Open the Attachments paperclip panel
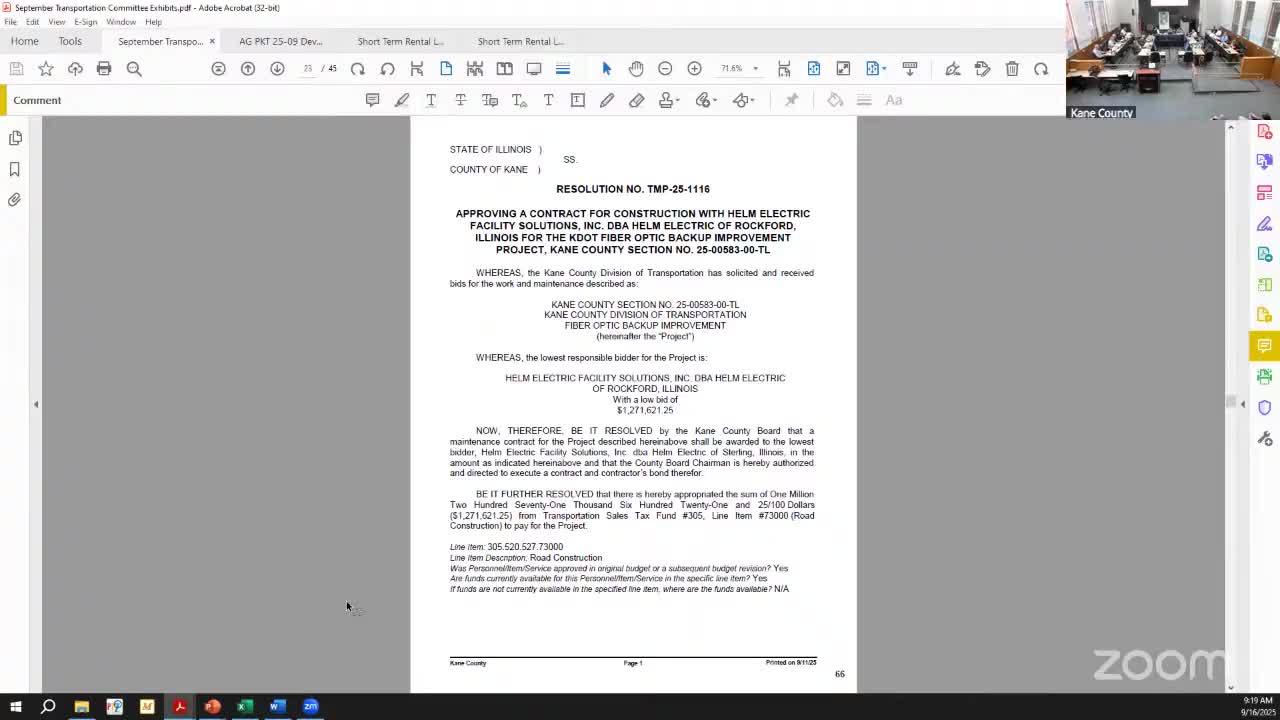This screenshot has width=1280, height=720. point(15,200)
